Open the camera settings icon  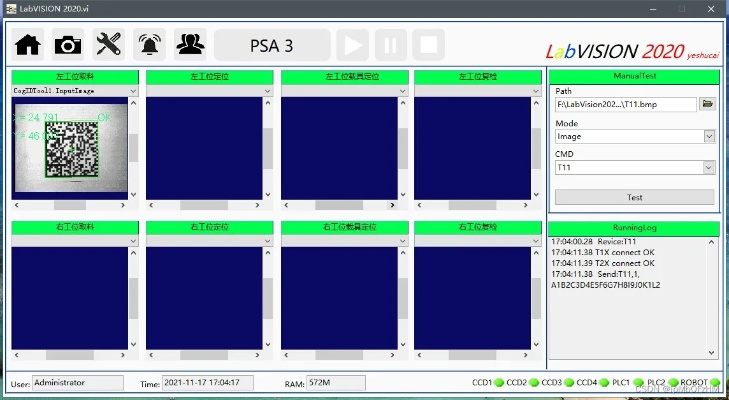pyautogui.click(x=68, y=44)
